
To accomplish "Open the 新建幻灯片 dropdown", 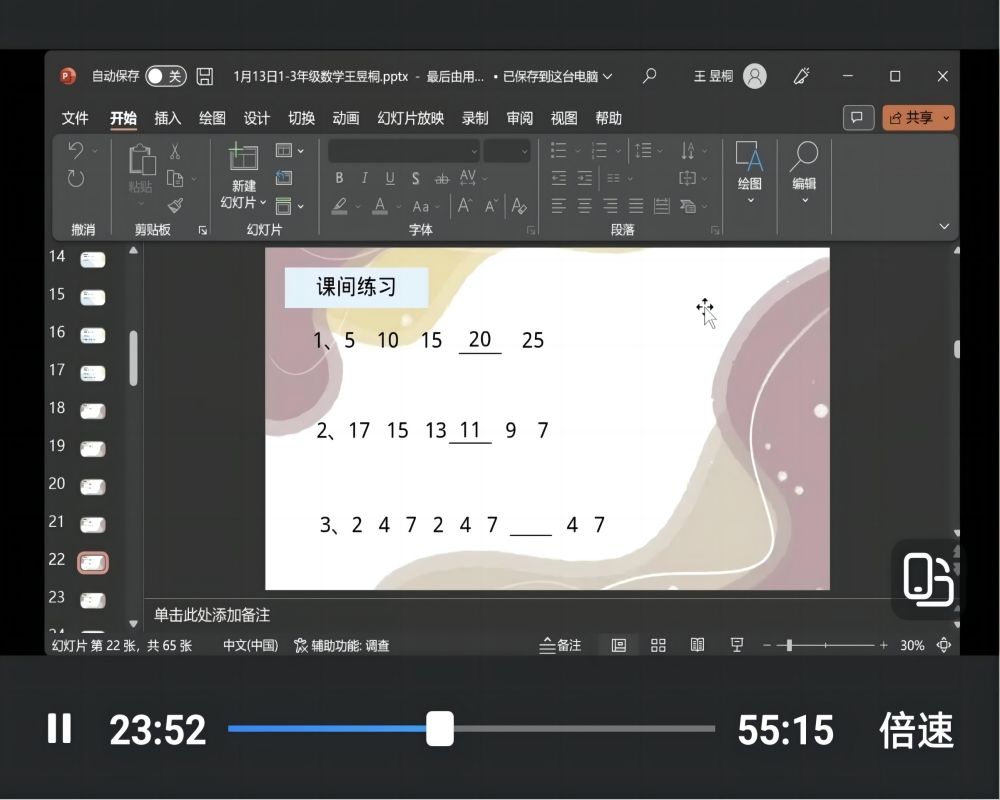I will tap(244, 202).
